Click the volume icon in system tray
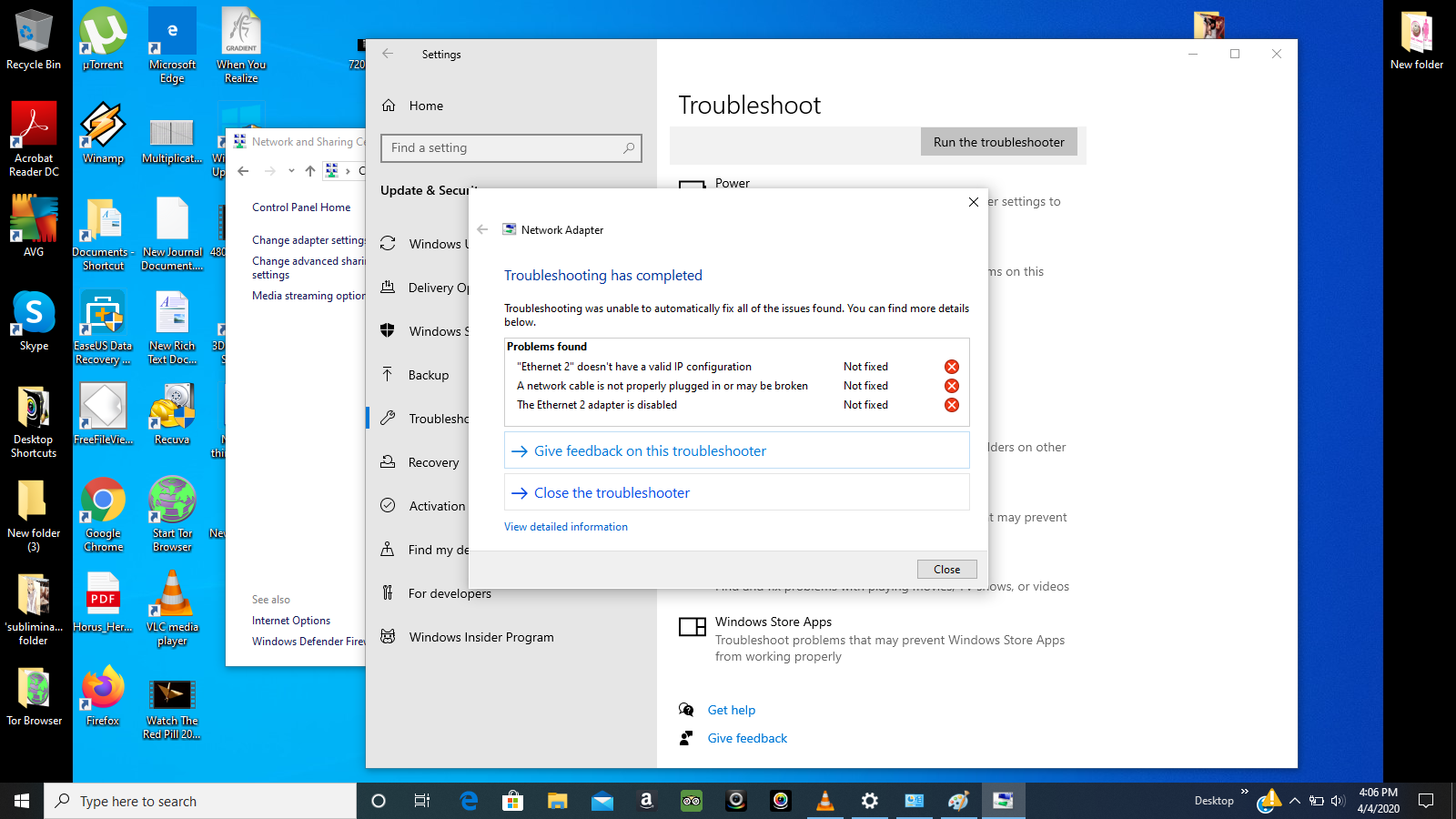1456x819 pixels. tap(1338, 801)
